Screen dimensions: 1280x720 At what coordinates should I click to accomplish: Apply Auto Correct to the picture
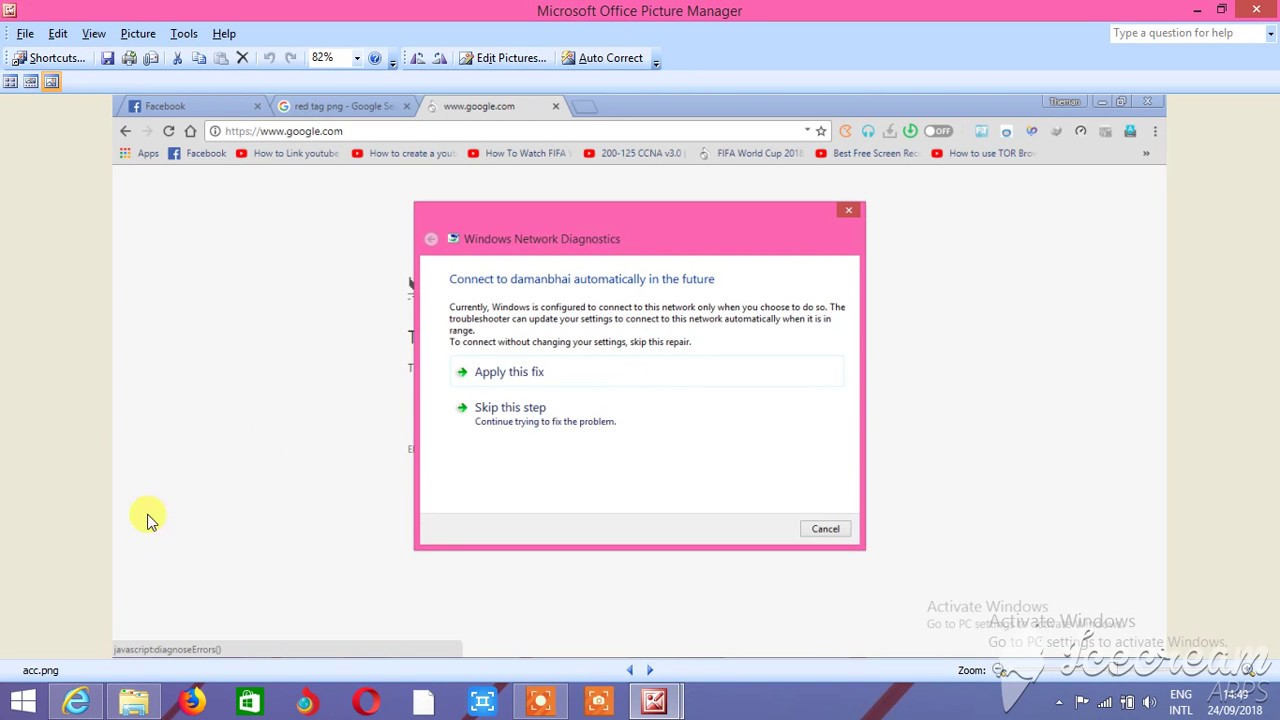tap(602, 58)
